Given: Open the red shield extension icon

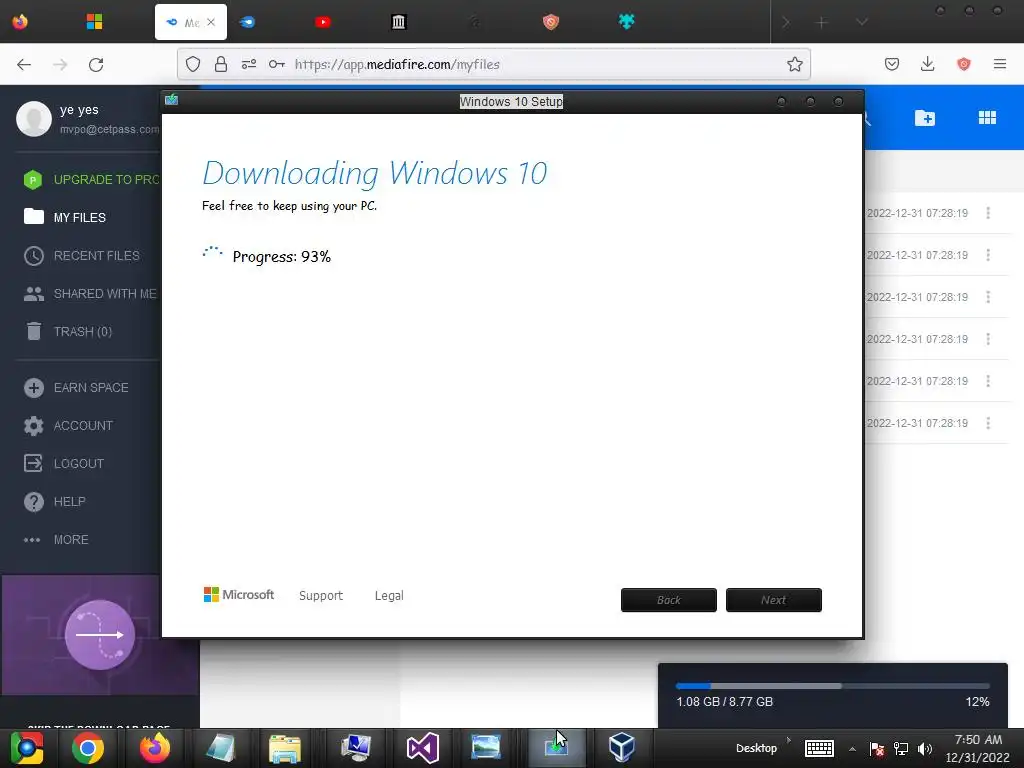Looking at the screenshot, I should click(x=963, y=64).
